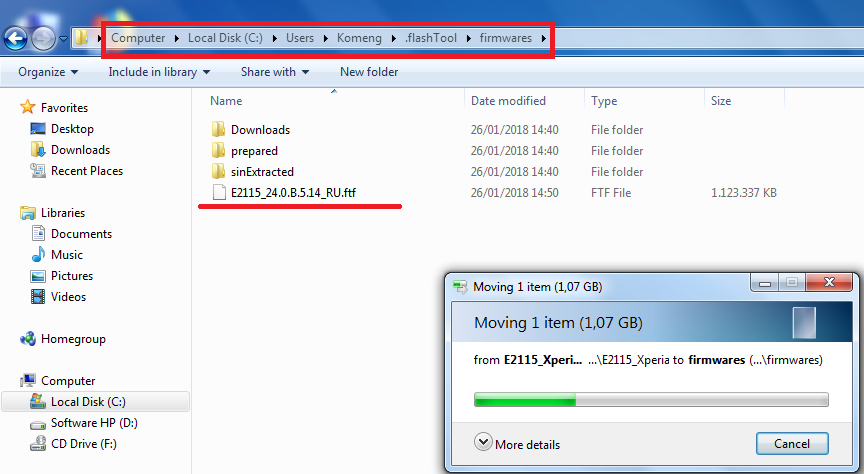The width and height of the screenshot is (864, 474).
Task: Open the Documents library label
Action: [x=82, y=234]
